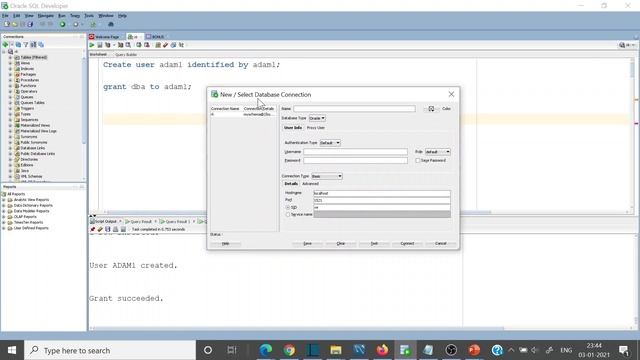Open Microsoft Edge from the taskbar
640x360 pixels.
click(x=266, y=350)
